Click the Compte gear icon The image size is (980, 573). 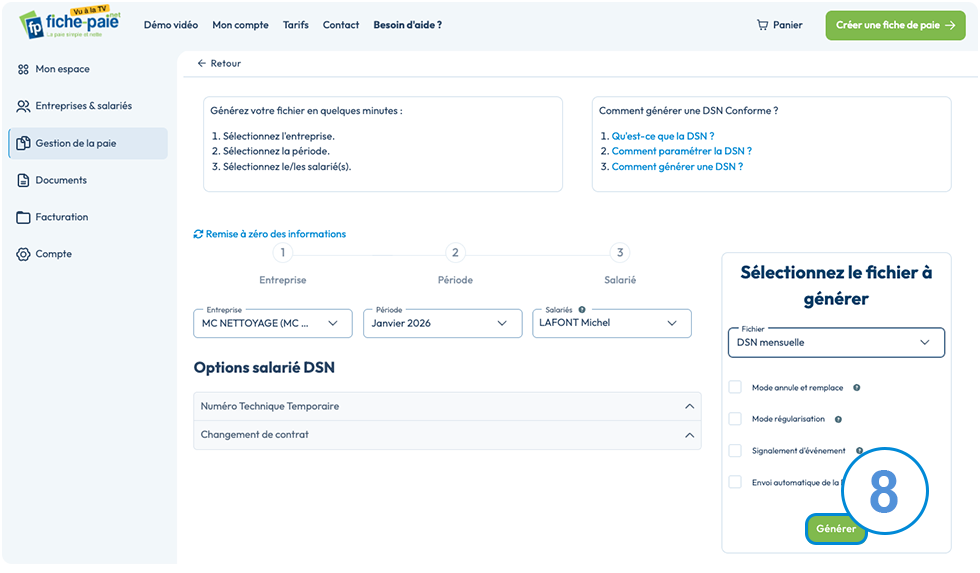coord(23,254)
